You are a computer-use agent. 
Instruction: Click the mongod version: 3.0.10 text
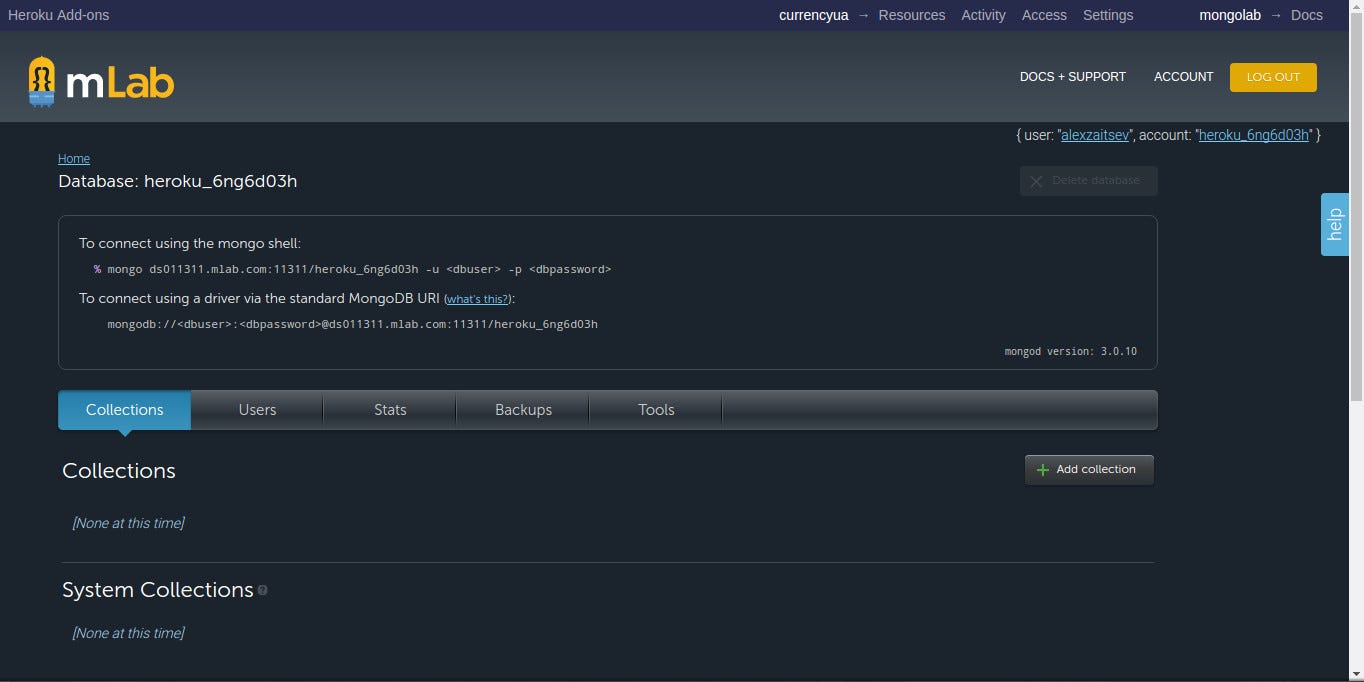1070,352
